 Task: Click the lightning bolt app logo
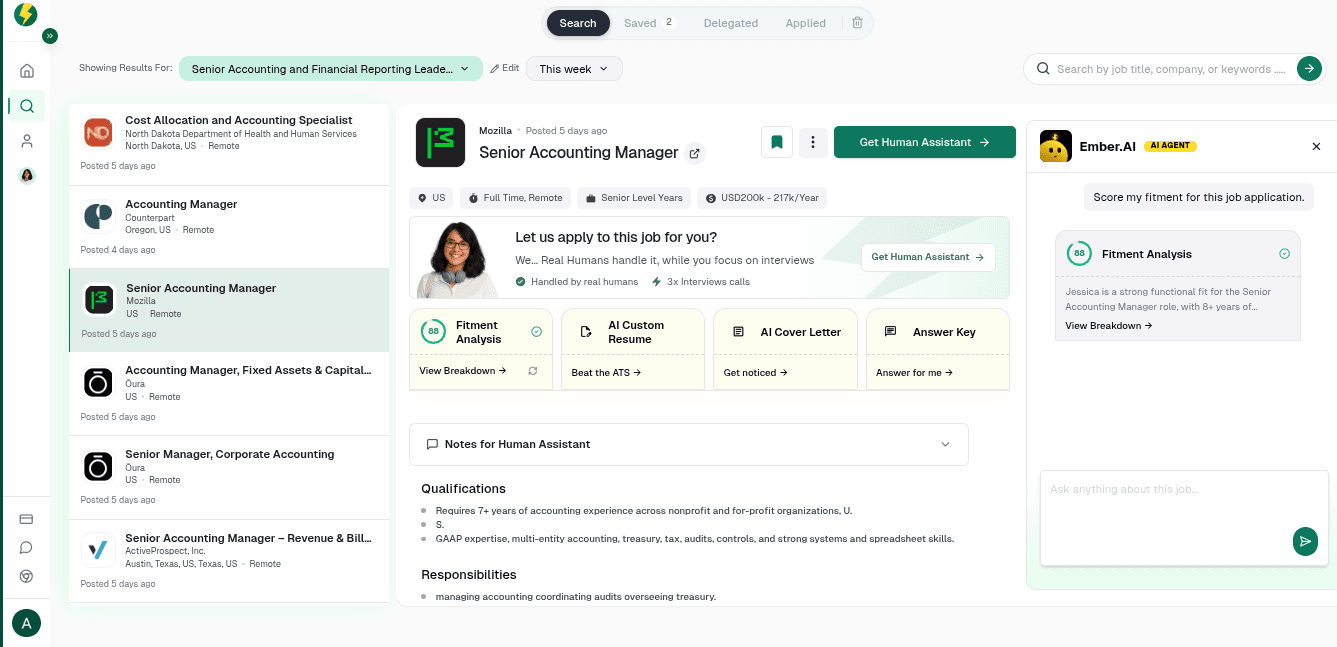26,15
